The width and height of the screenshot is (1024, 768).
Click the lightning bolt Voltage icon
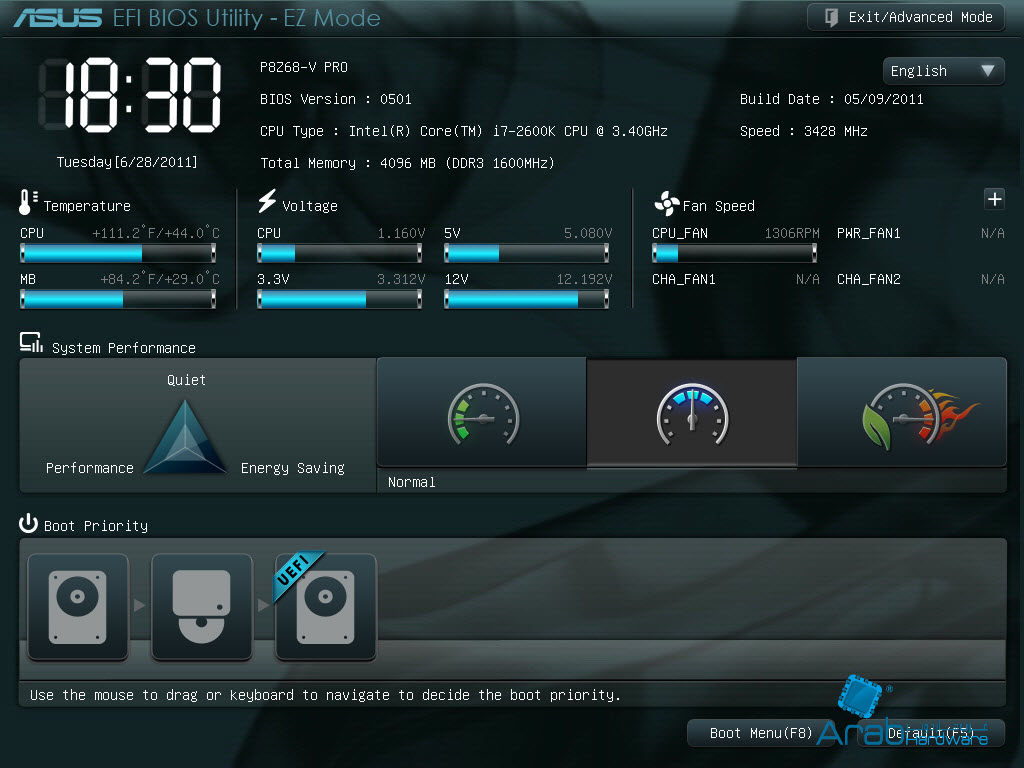pos(266,201)
